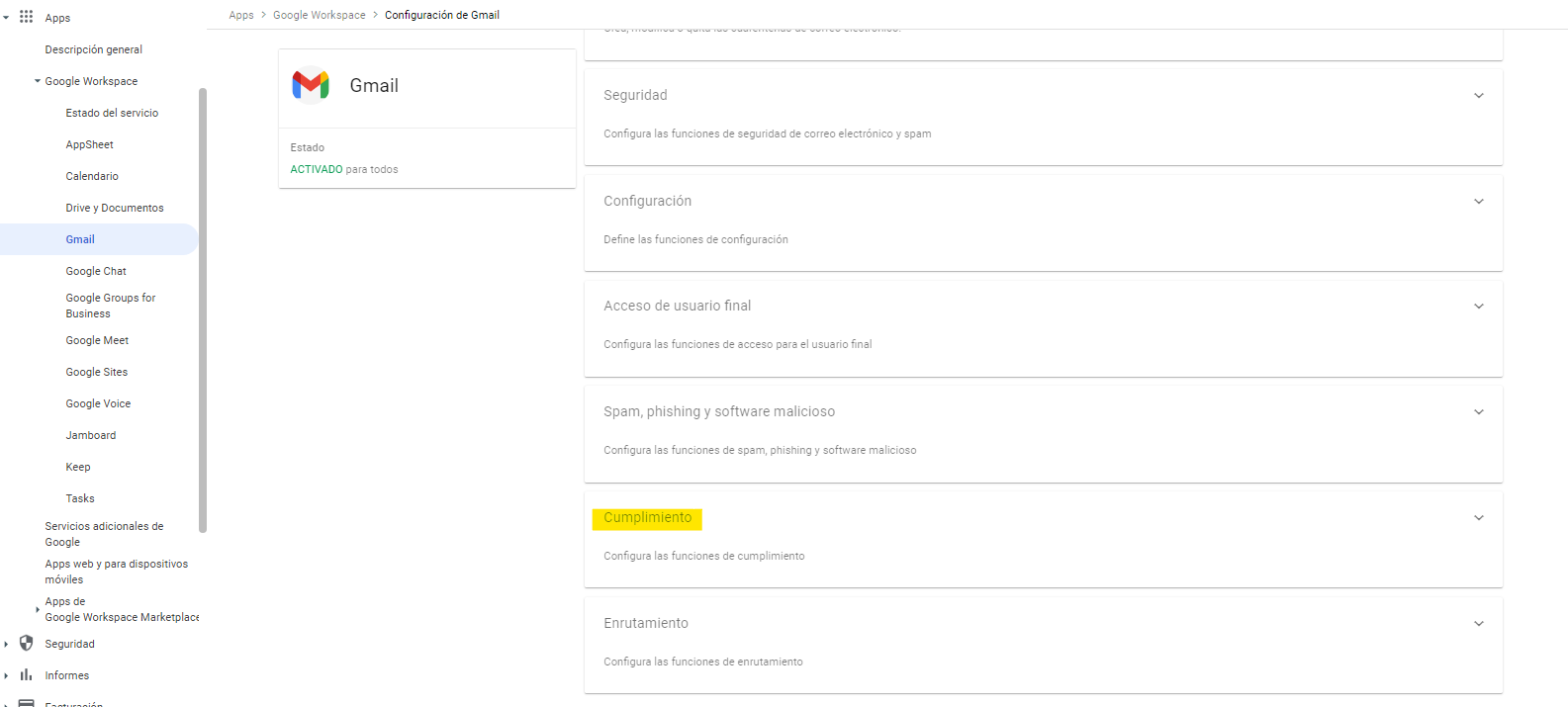Click the Enrutamiento card title
The width and height of the screenshot is (1568, 707).
tap(646, 623)
